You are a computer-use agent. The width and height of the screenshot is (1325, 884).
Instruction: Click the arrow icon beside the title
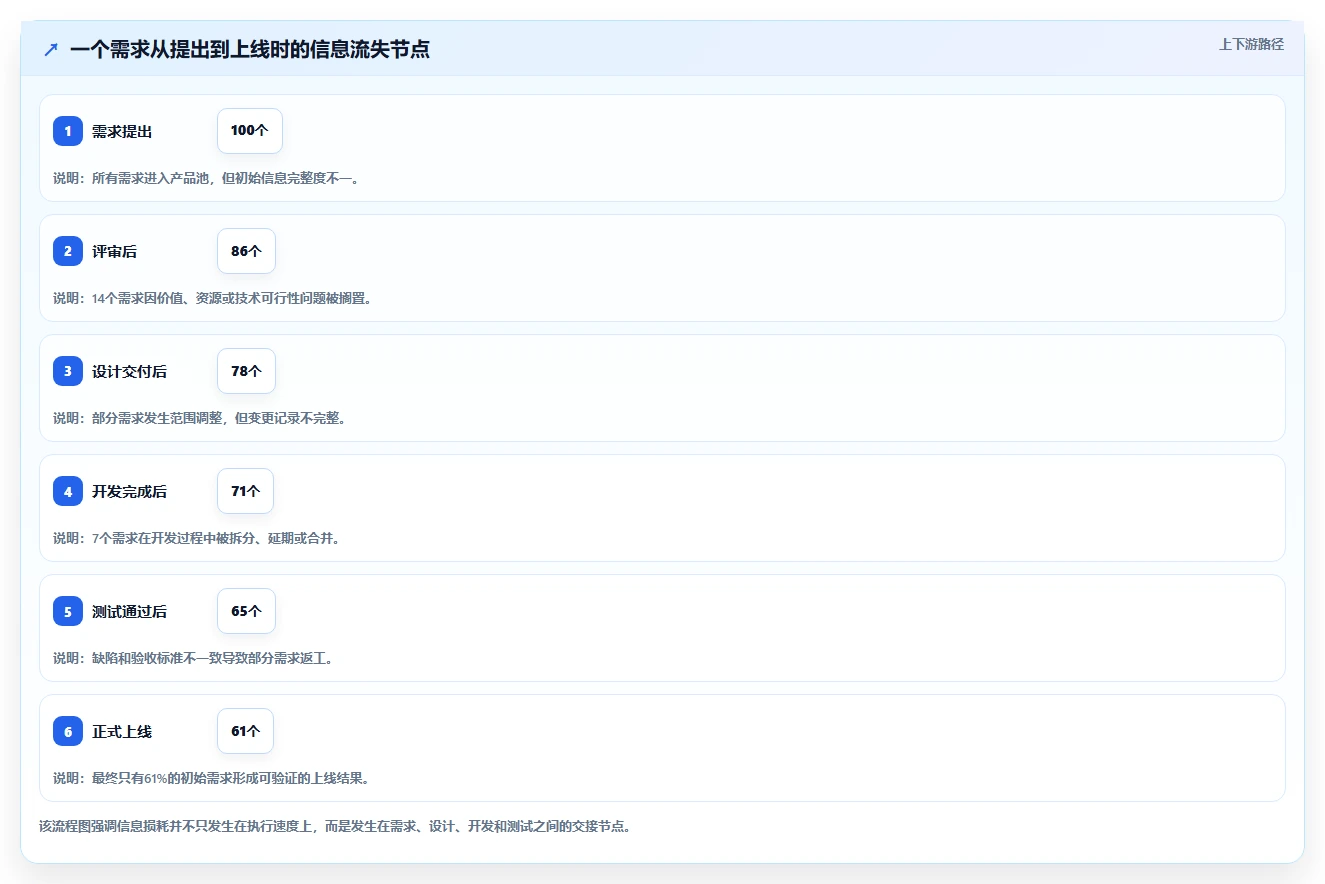point(50,49)
